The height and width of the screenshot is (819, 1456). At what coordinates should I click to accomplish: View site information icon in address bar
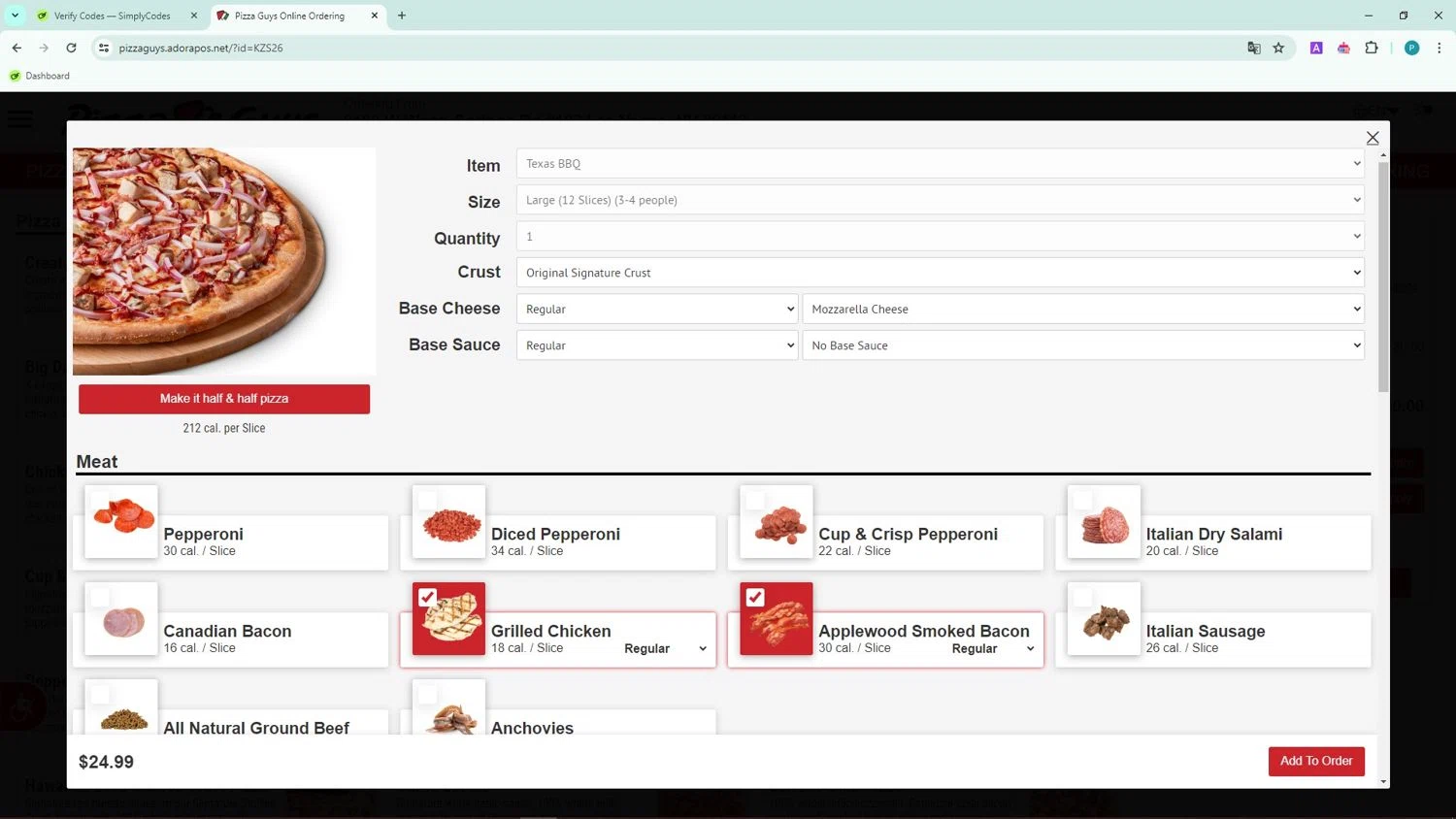pyautogui.click(x=104, y=48)
